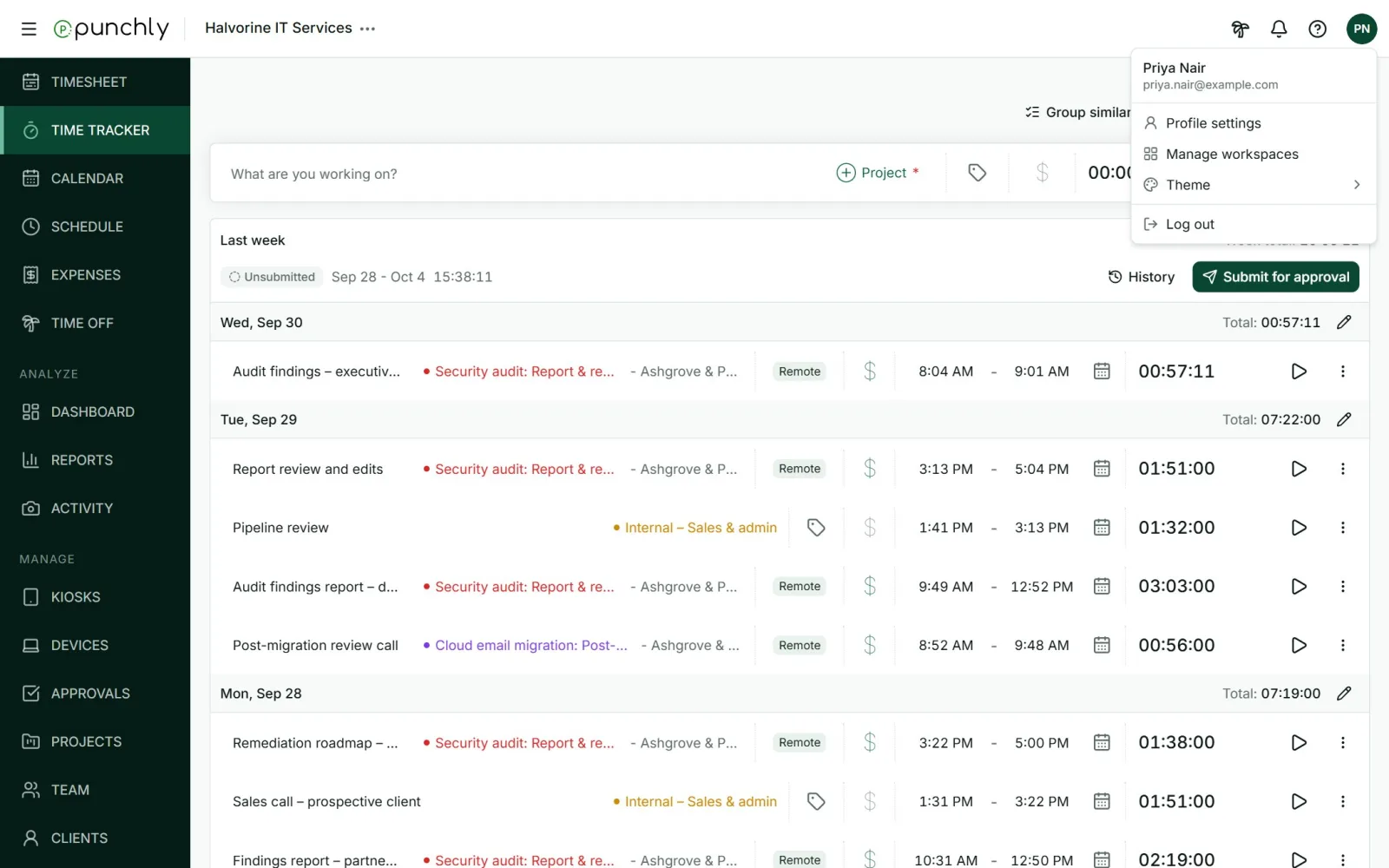The width and height of the screenshot is (1389, 868).
Task: Click the Project selector in the tracker
Action: pyautogui.click(x=877, y=173)
